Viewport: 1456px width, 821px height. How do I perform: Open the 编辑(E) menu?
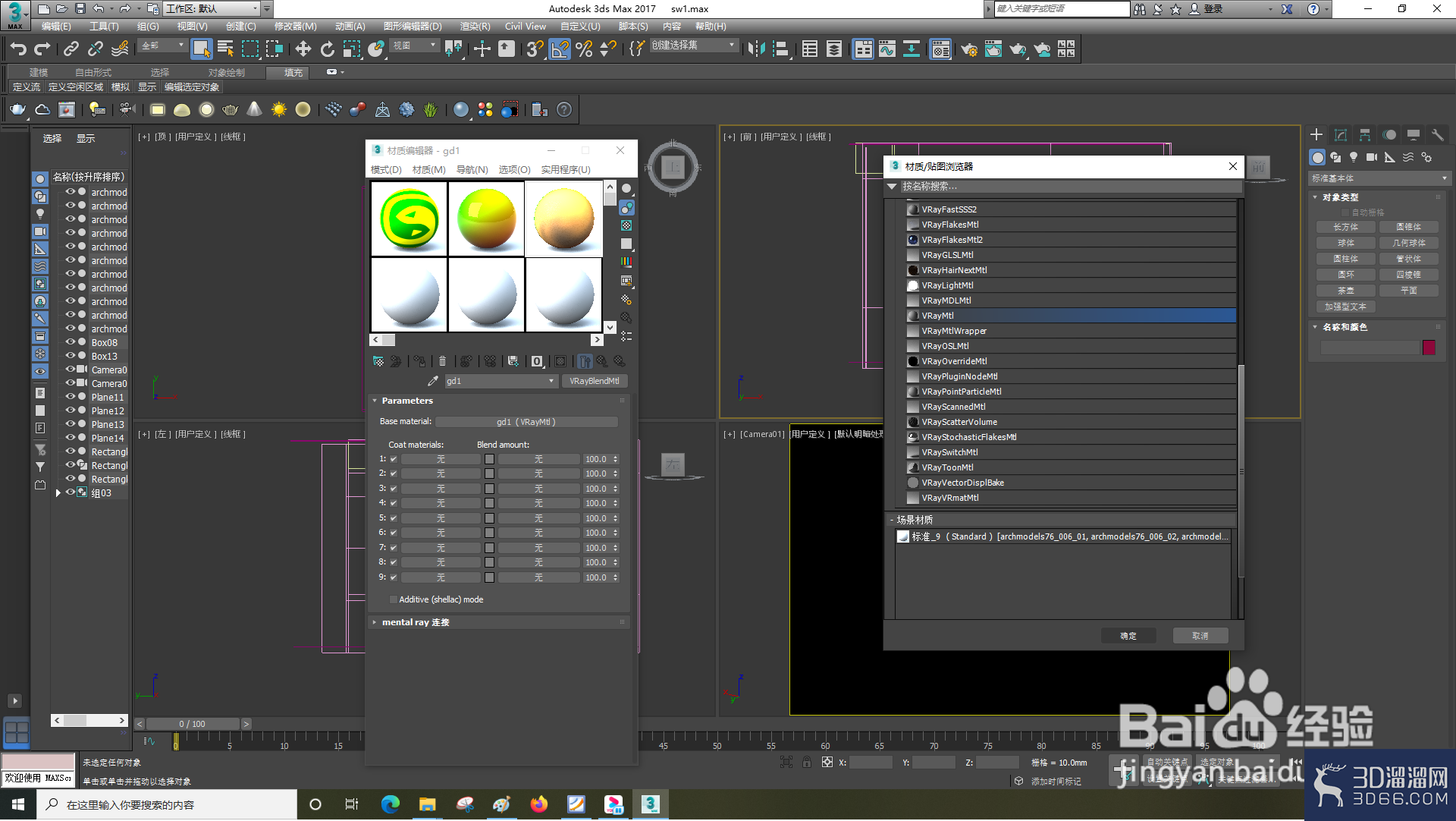[56, 26]
